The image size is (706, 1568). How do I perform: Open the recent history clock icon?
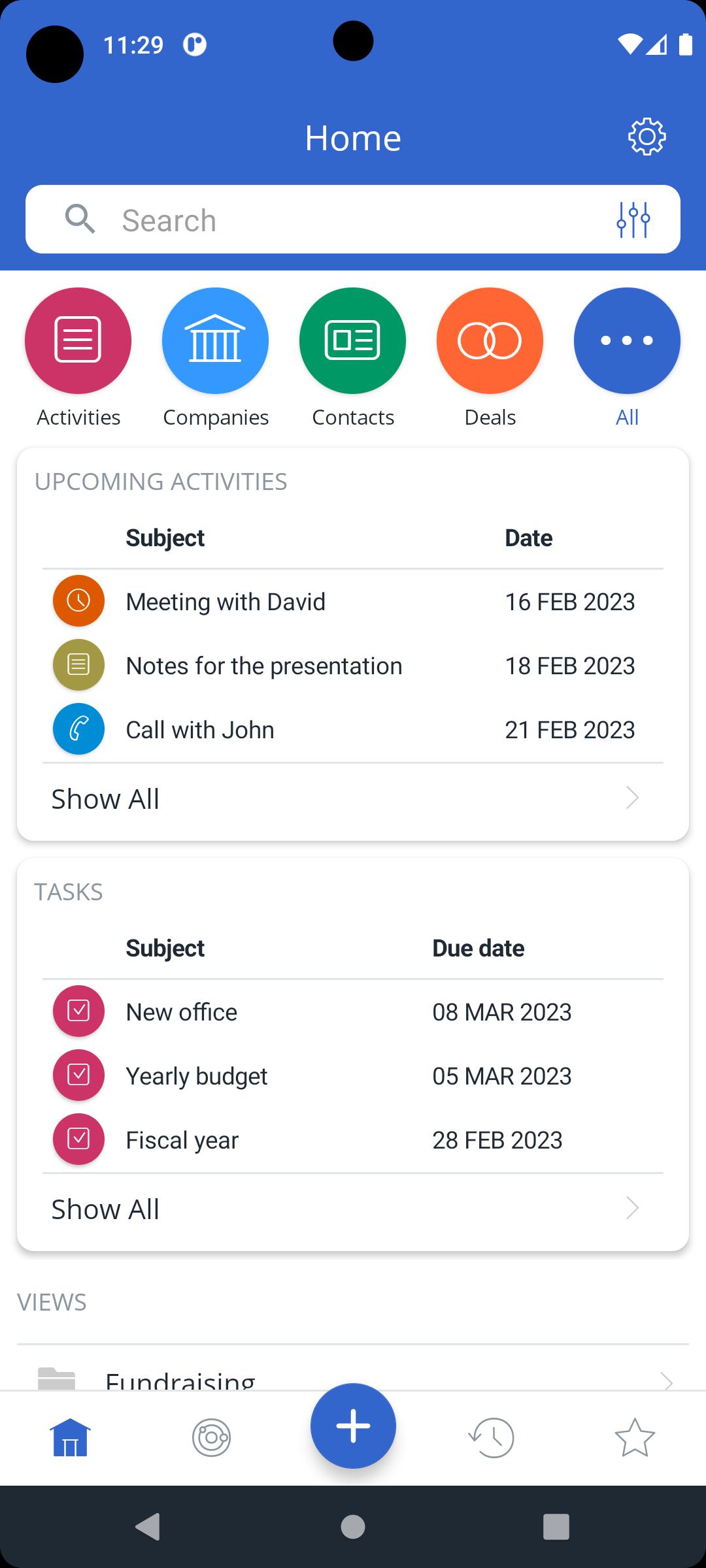(492, 1437)
